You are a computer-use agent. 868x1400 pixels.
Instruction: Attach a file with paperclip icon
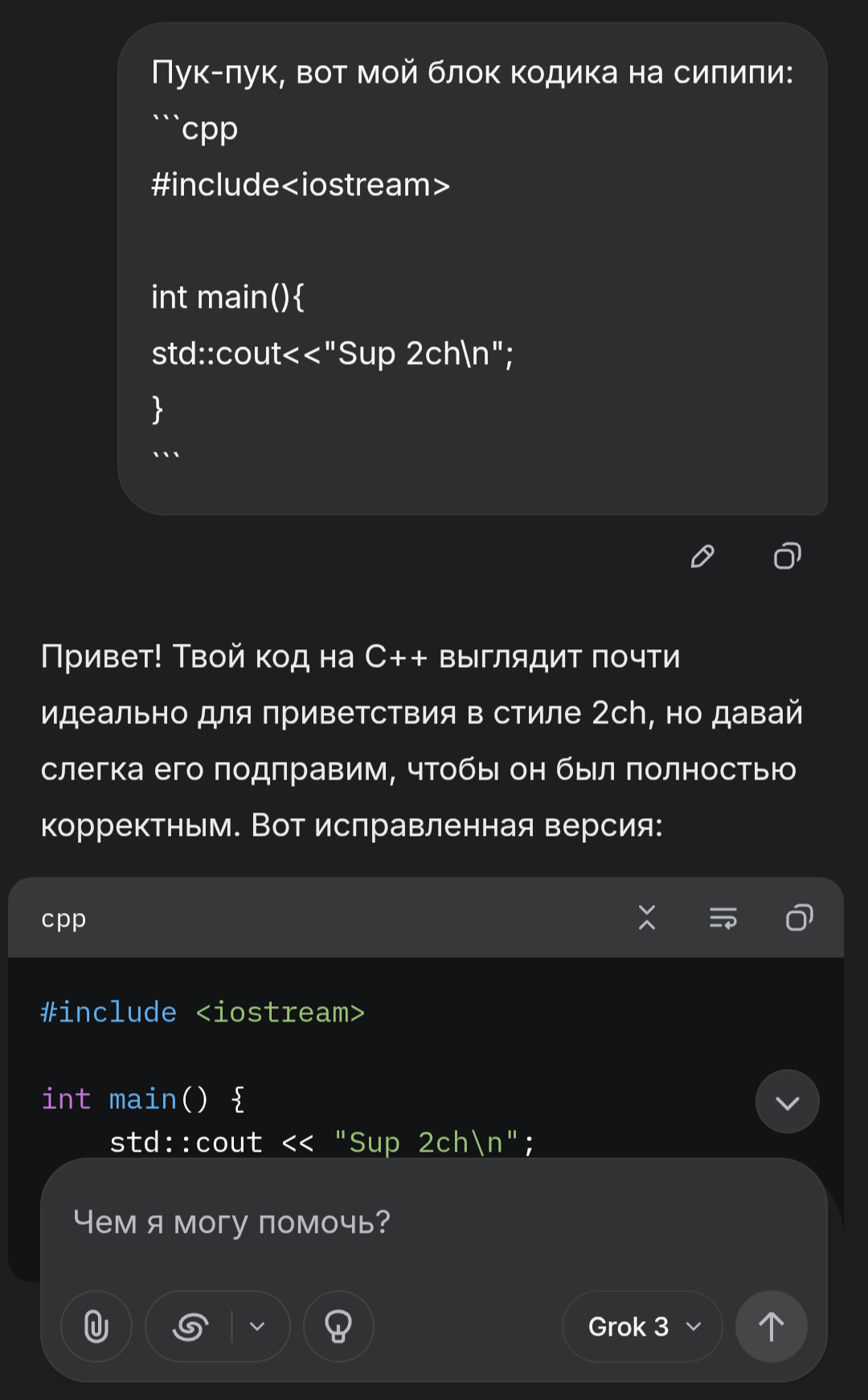[x=96, y=1326]
